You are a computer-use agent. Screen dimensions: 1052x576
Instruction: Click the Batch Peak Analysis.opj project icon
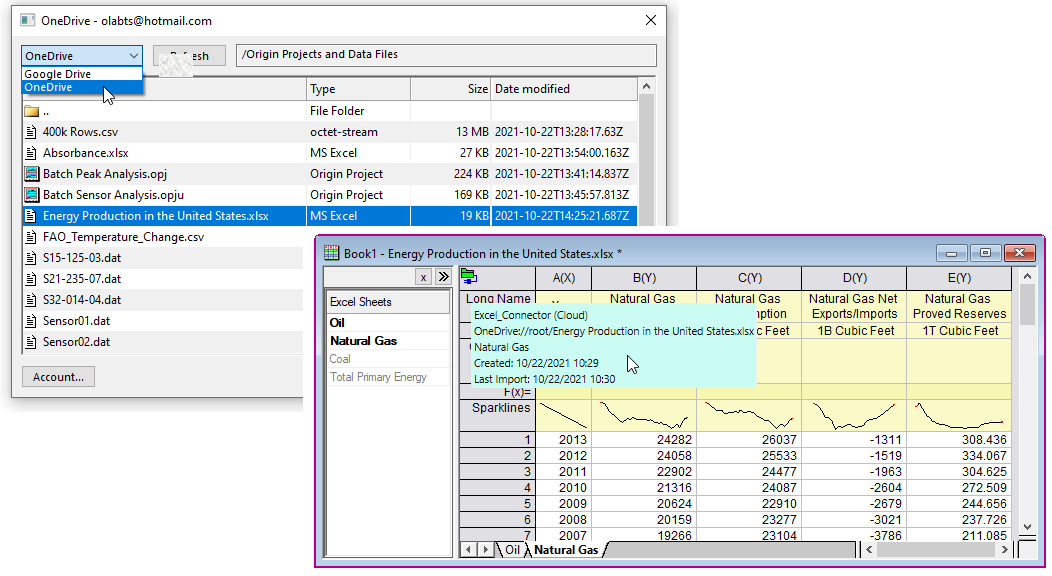pos(32,174)
